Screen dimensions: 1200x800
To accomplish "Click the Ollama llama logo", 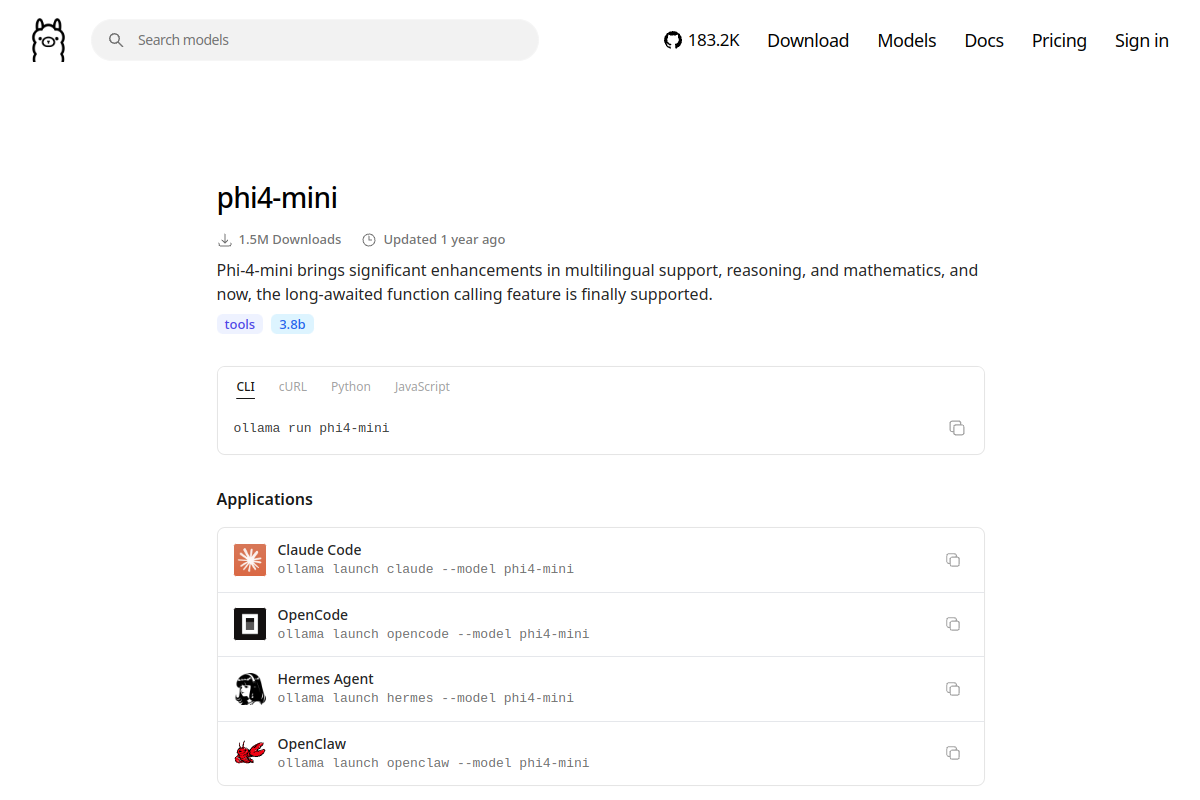I will (x=48, y=40).
